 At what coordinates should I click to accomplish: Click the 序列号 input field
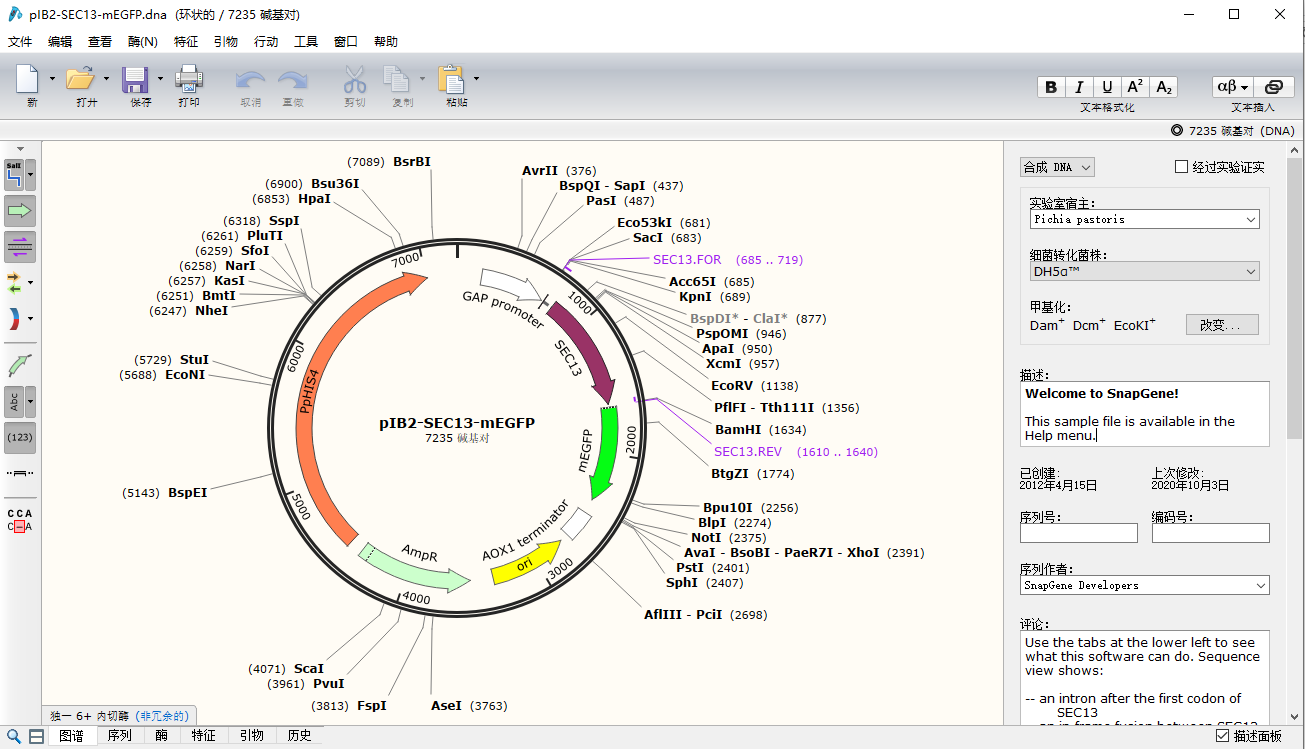pos(1079,534)
